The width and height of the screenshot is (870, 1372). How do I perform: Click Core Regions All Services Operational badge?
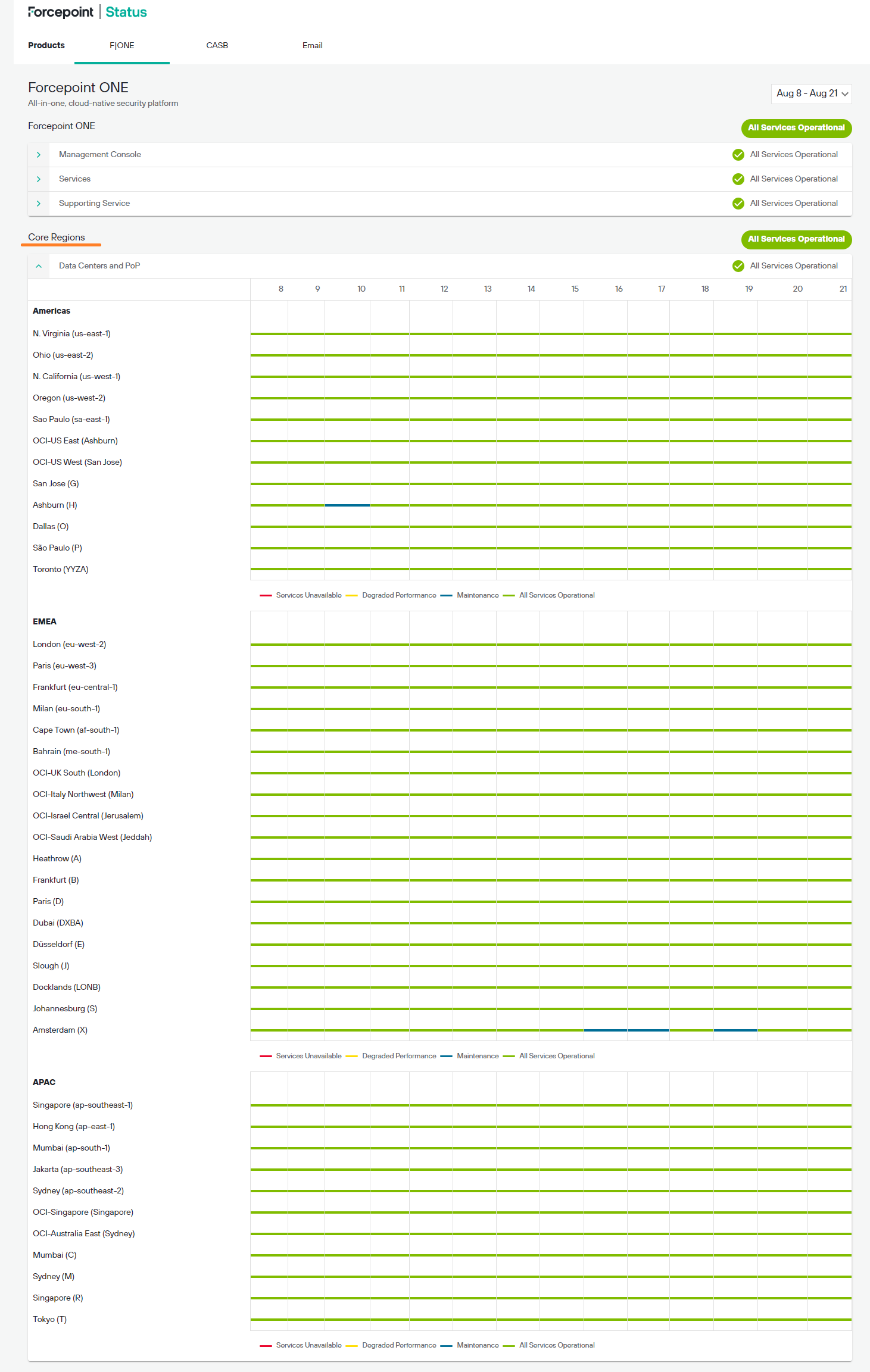pyautogui.click(x=796, y=239)
